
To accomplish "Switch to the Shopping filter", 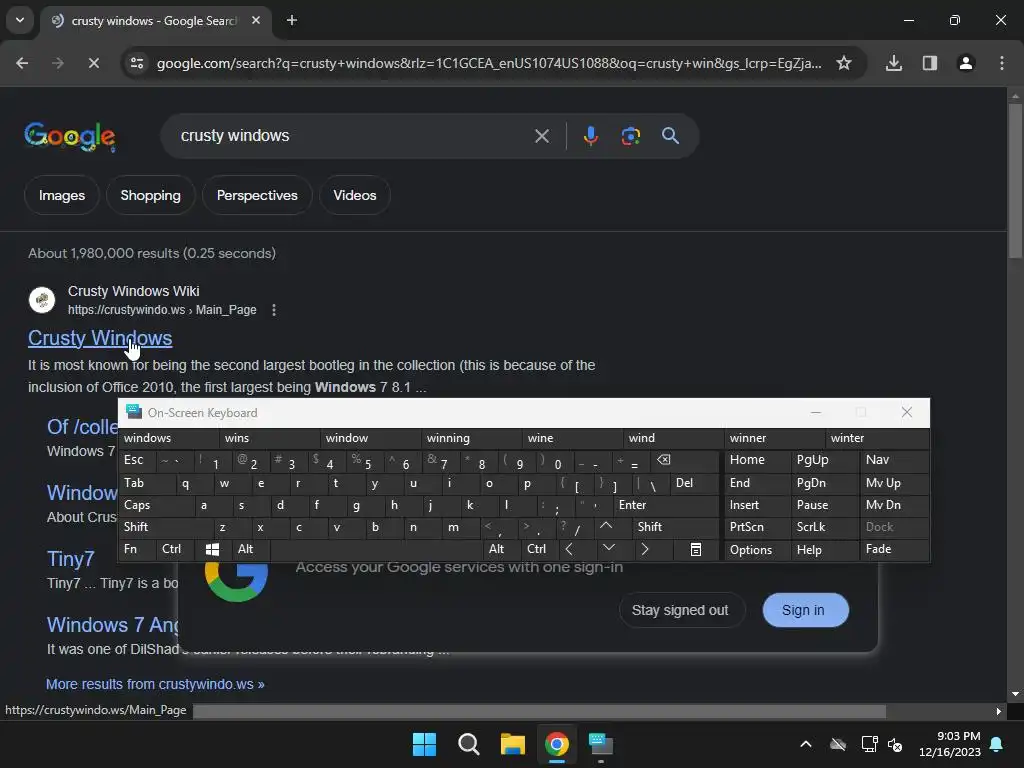I will pos(150,195).
